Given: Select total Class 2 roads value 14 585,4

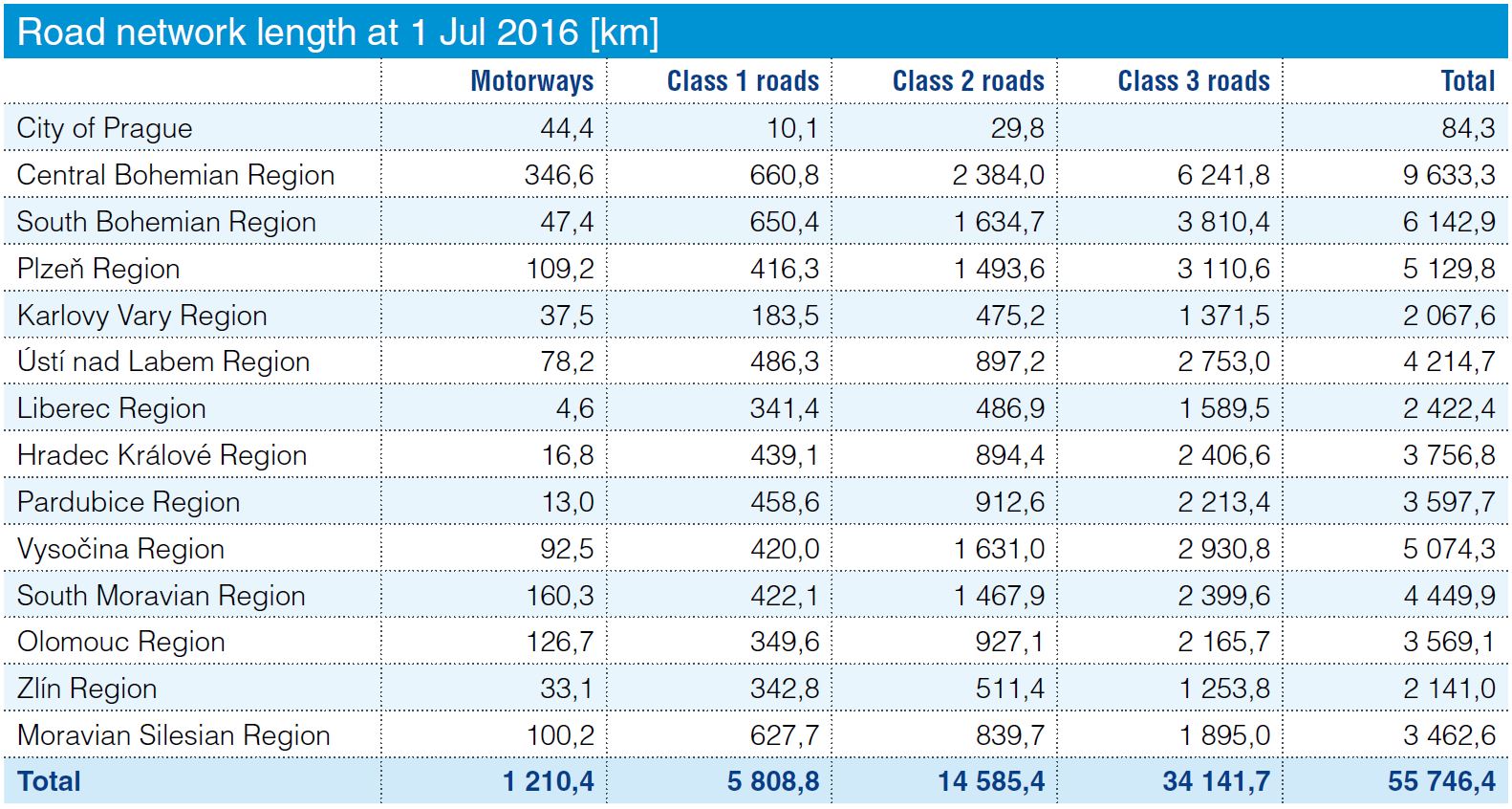Looking at the screenshot, I should click(x=991, y=782).
